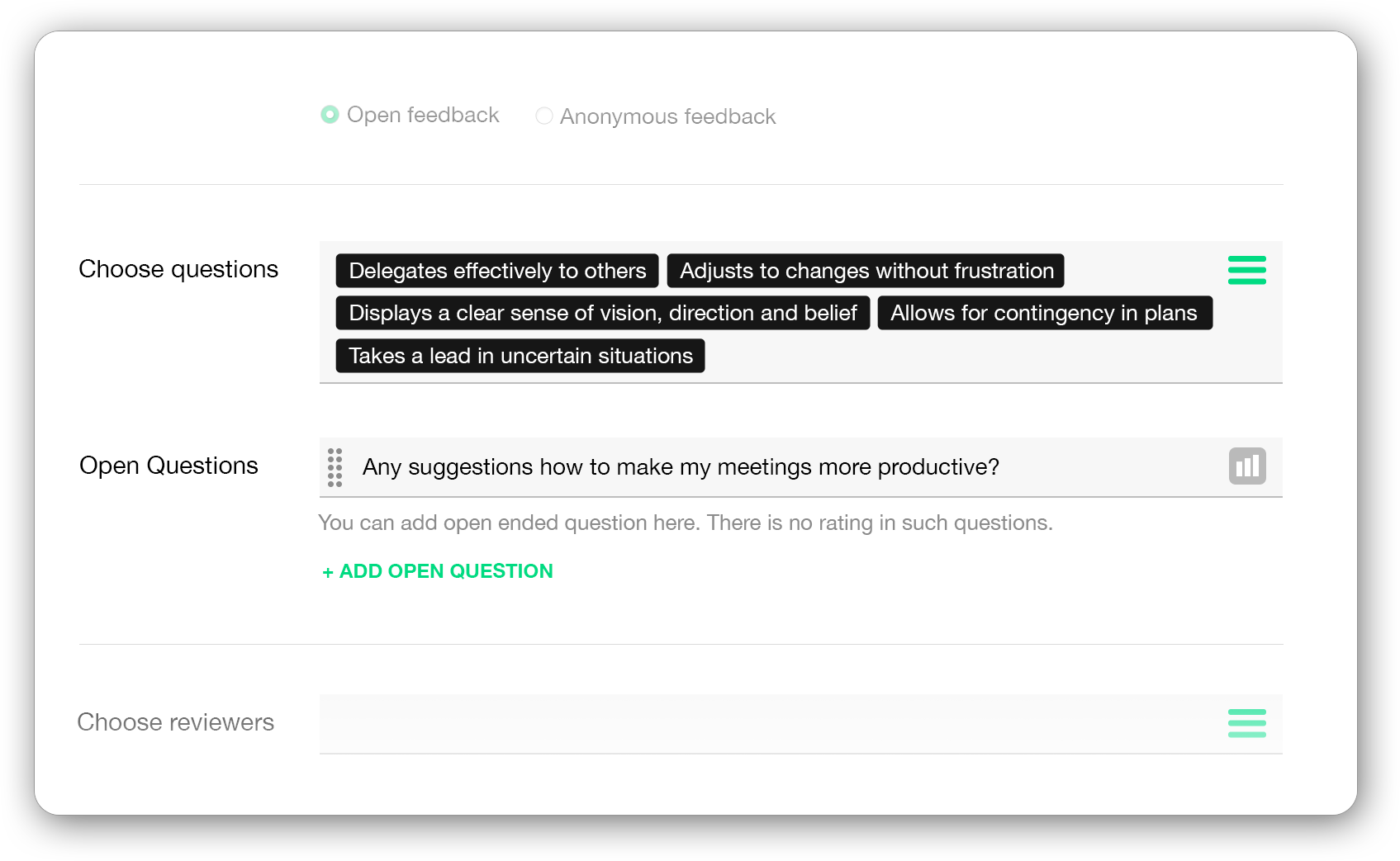This screenshot has width=1400, height=861.
Task: Select the Open Questions section label
Action: click(168, 465)
